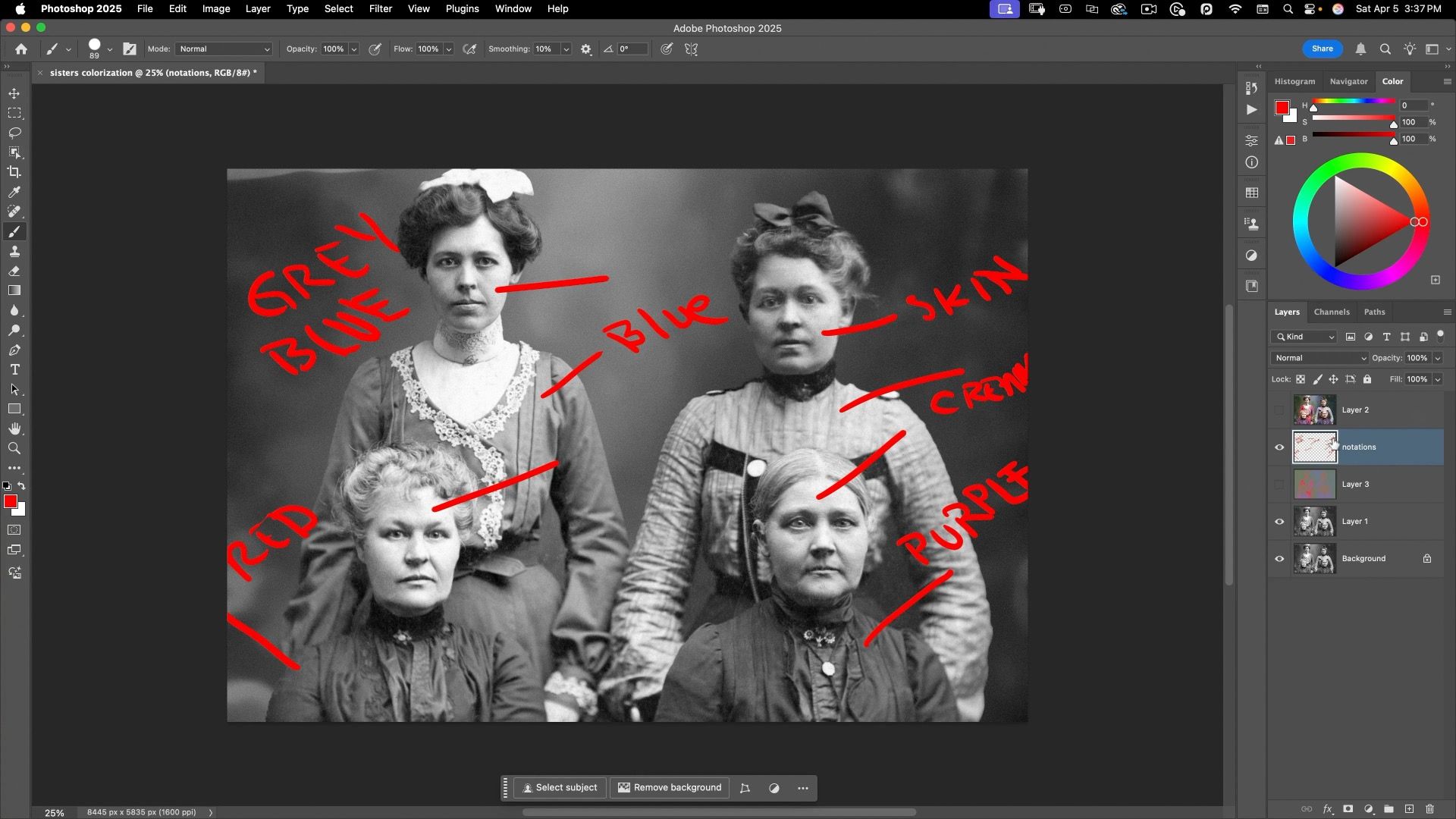Viewport: 1456px width, 819px height.
Task: Hide the notations layer
Action: [1279, 447]
